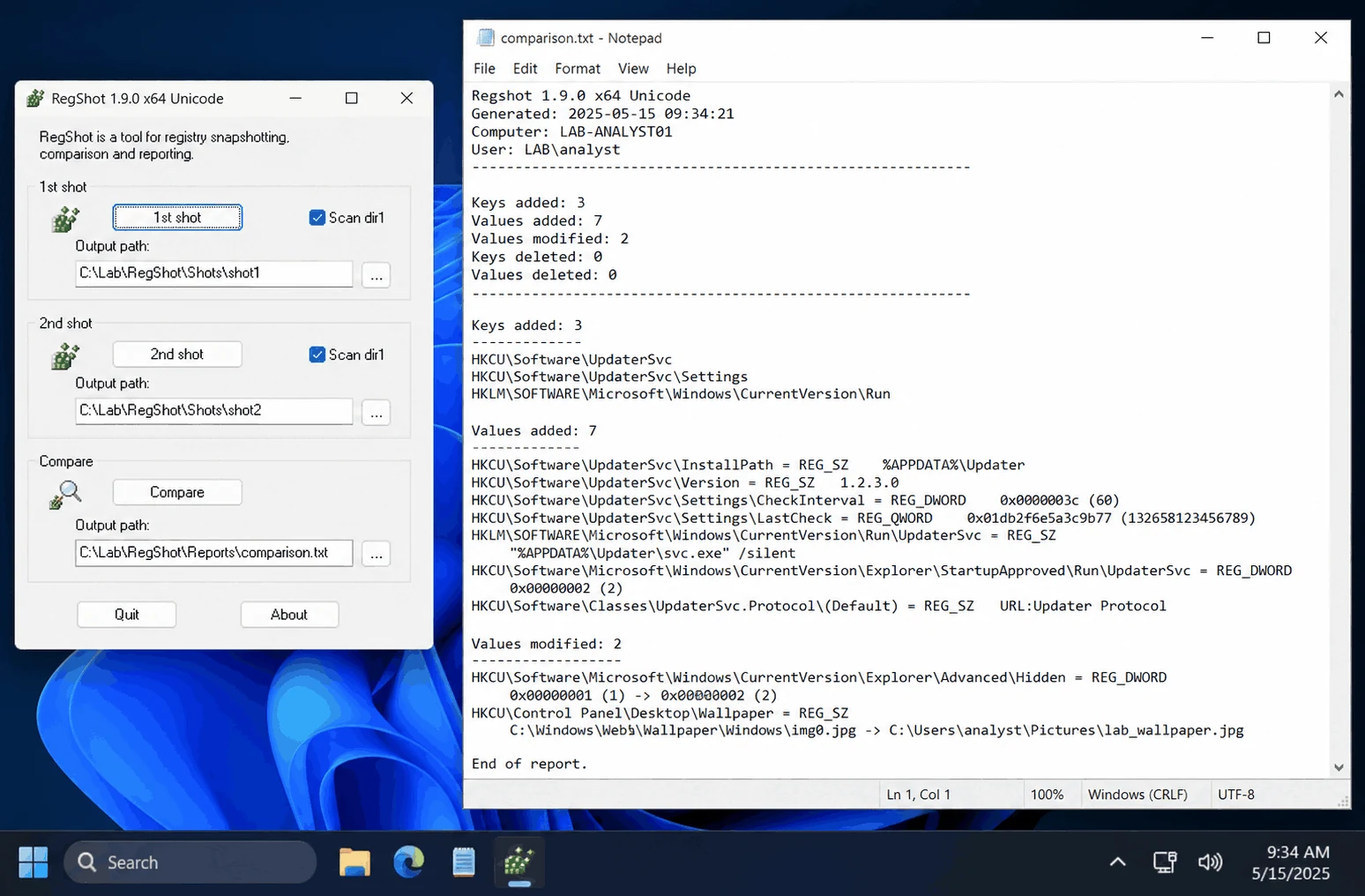Click the 'Keys deleted: 0' summary line
The height and width of the screenshot is (896, 1365).
coord(537,257)
